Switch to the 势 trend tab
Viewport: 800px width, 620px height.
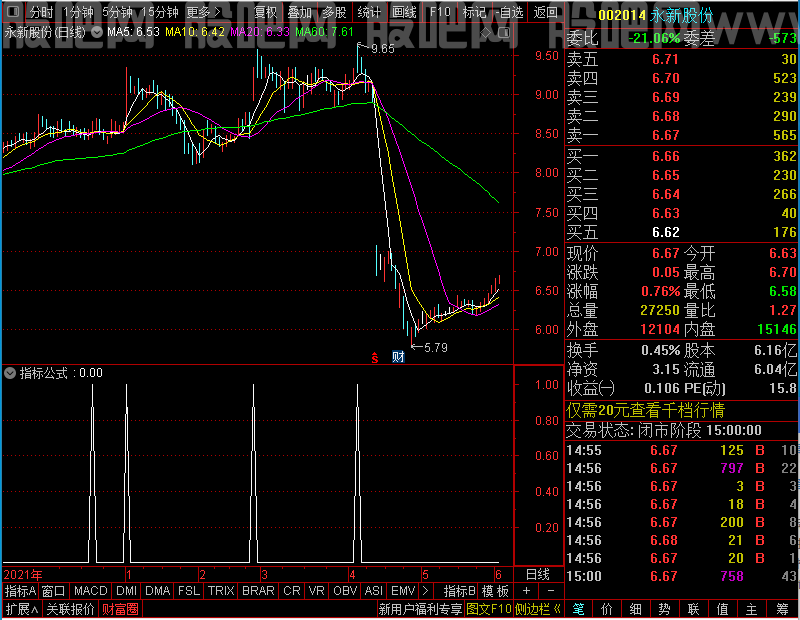[664, 609]
